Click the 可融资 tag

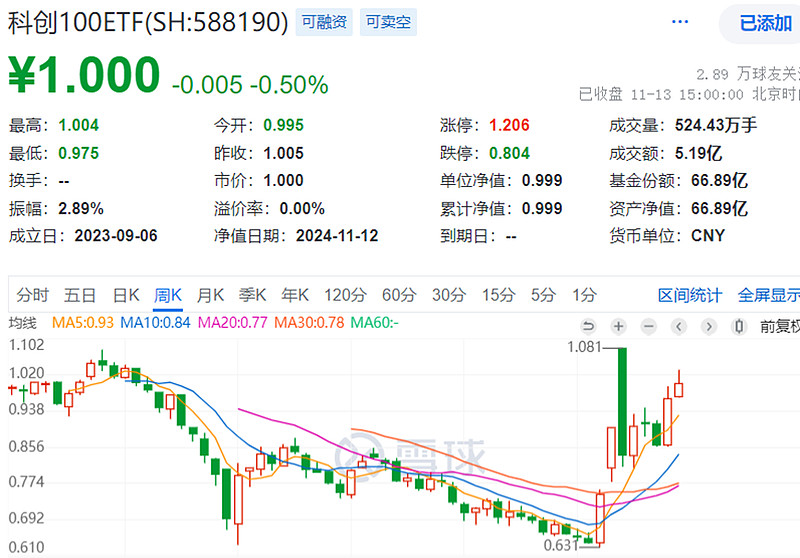click(x=324, y=22)
